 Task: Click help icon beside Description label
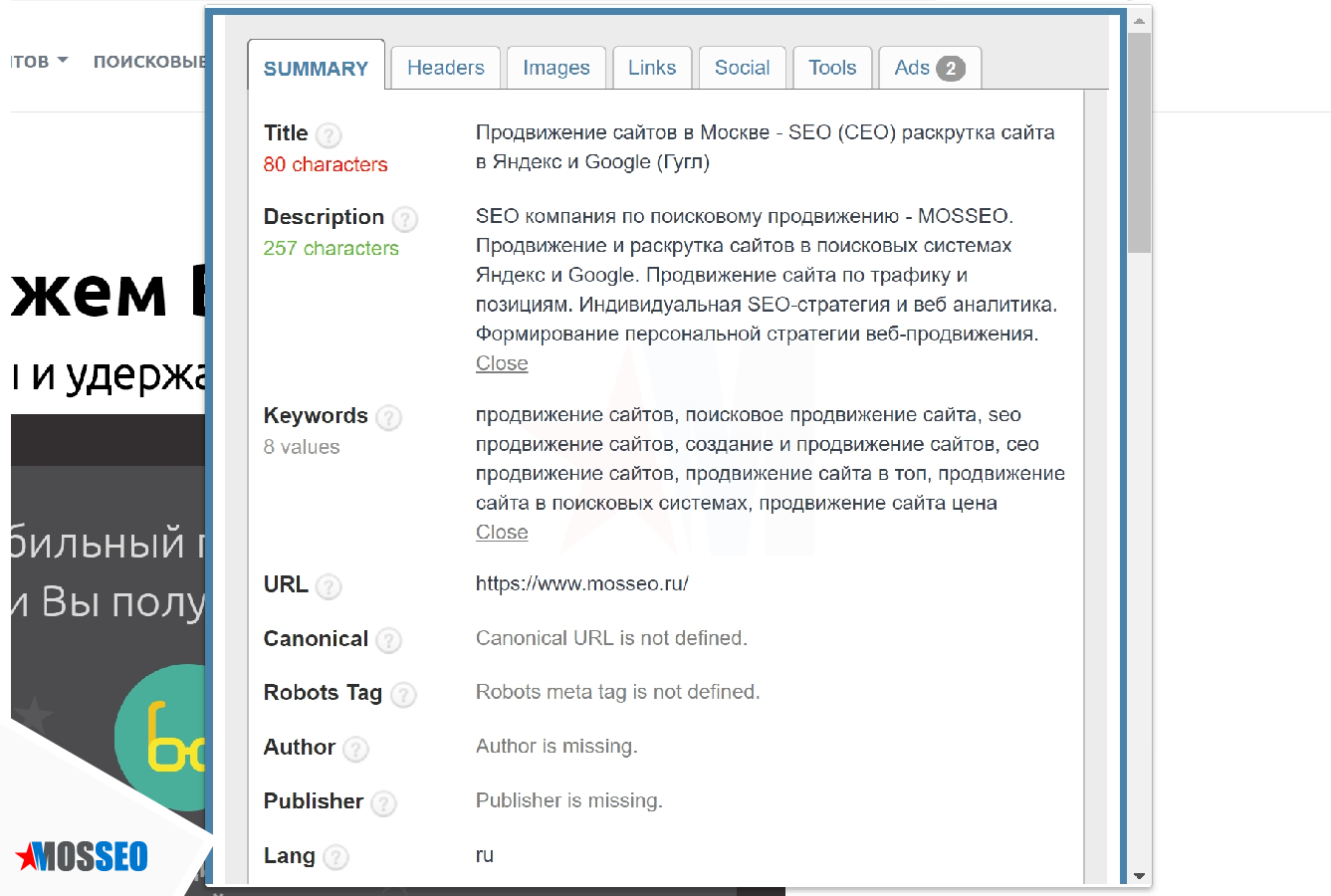pyautogui.click(x=404, y=219)
